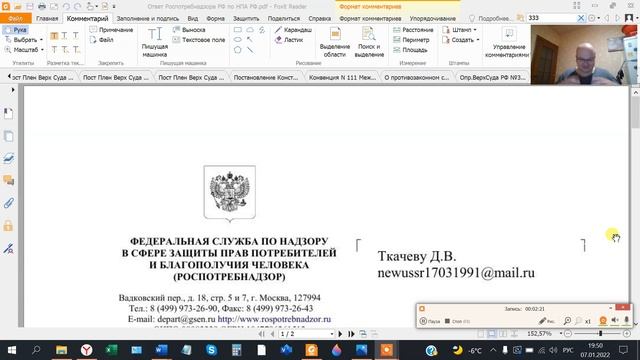Pick the arrow drawing tool
Image resolution: width=640 pixels, height=360 pixels.
(250, 40)
